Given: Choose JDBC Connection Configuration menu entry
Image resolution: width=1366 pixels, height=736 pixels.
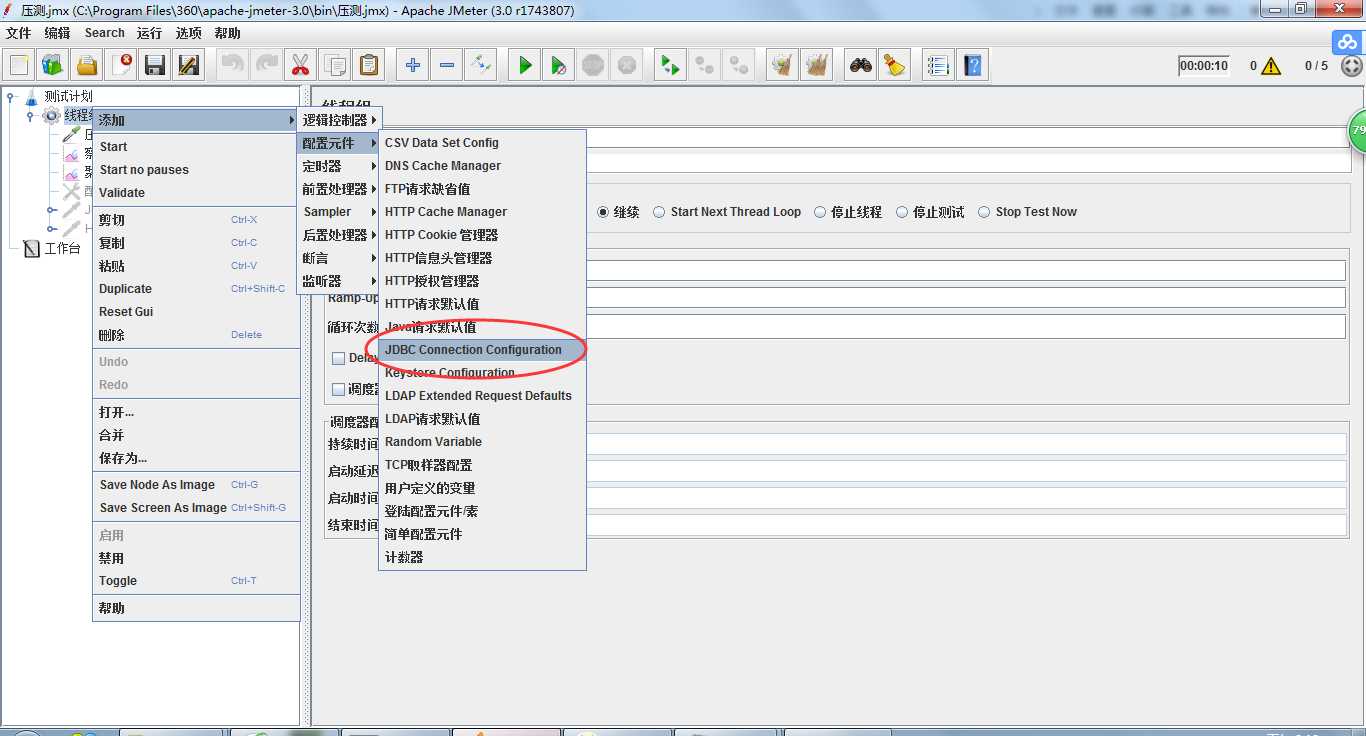Looking at the screenshot, I should point(482,350).
